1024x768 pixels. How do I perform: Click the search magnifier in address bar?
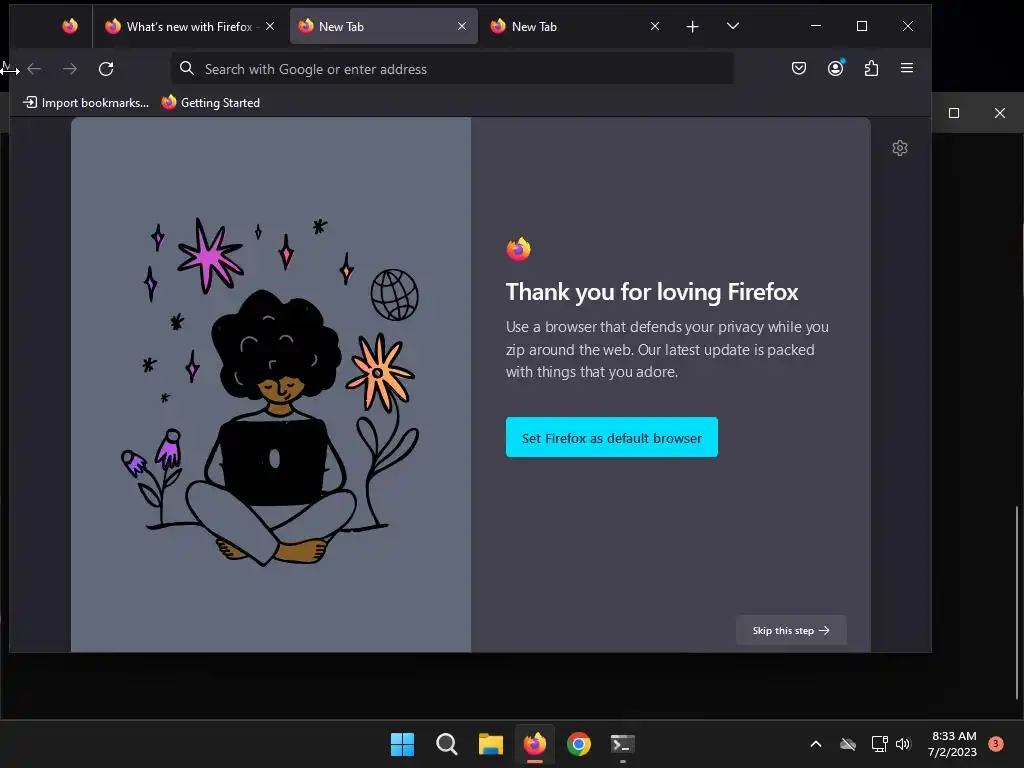pyautogui.click(x=187, y=68)
